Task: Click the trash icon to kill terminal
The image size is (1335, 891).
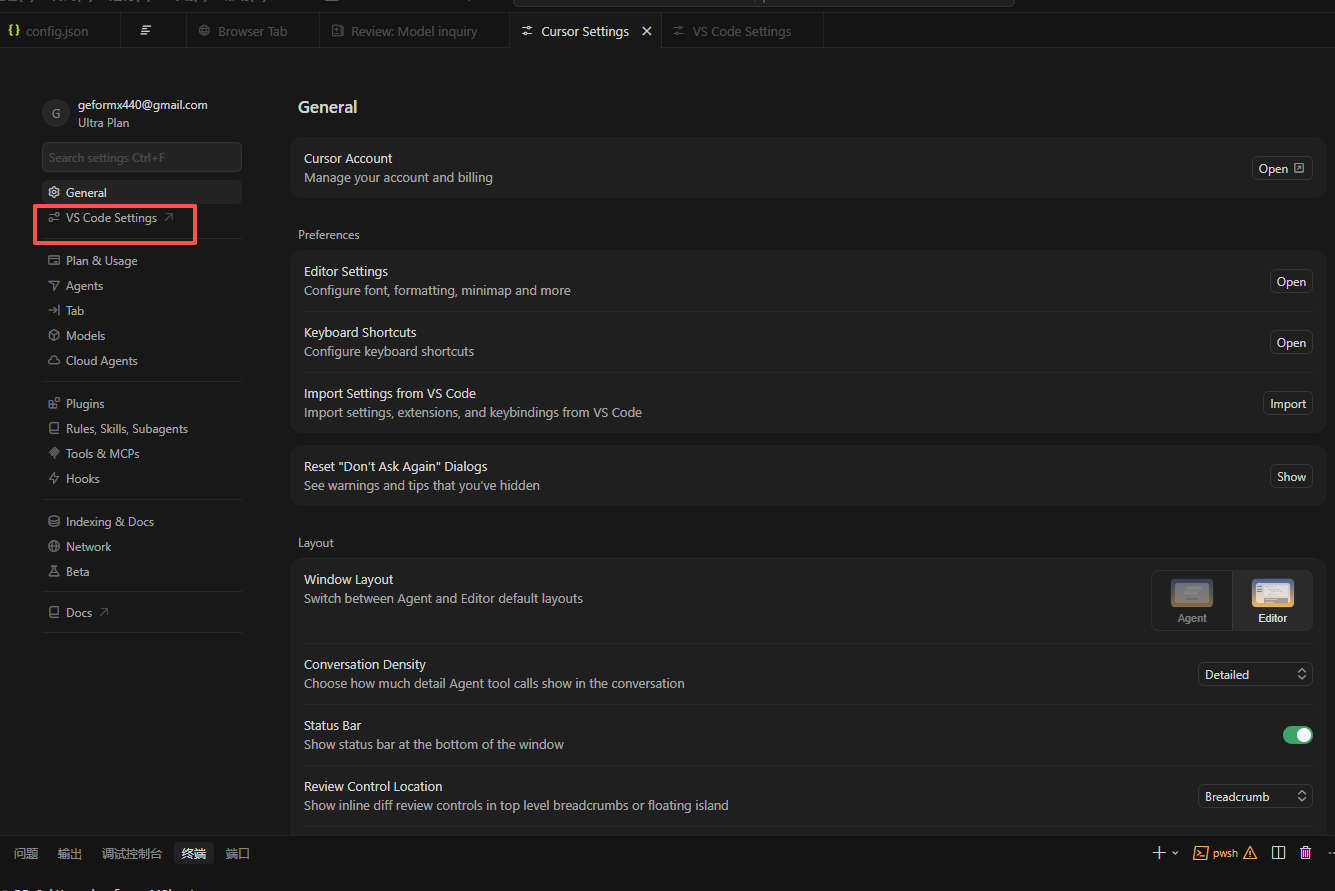Action: 1305,853
